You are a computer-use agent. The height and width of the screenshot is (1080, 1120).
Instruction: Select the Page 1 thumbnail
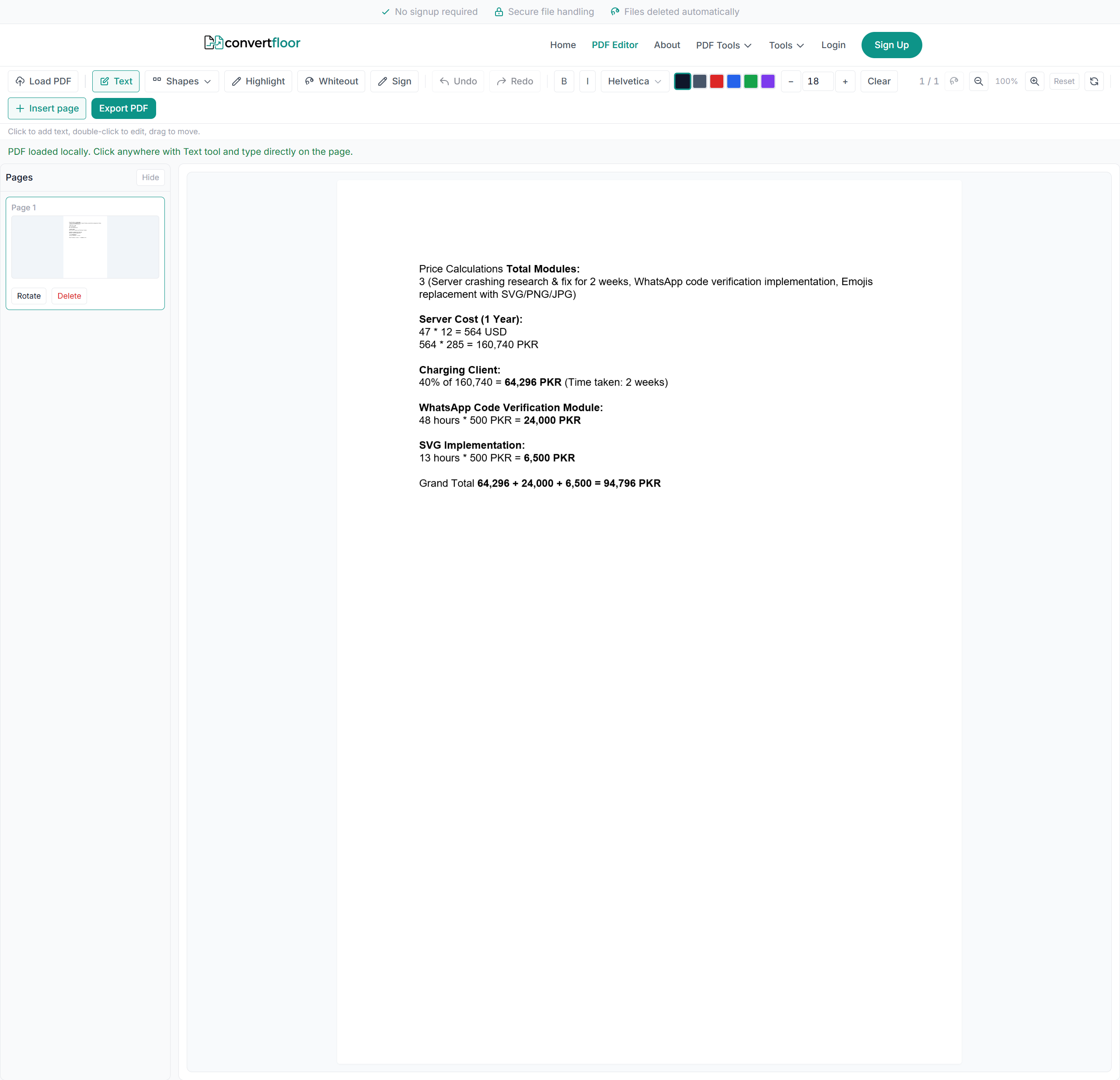click(85, 247)
